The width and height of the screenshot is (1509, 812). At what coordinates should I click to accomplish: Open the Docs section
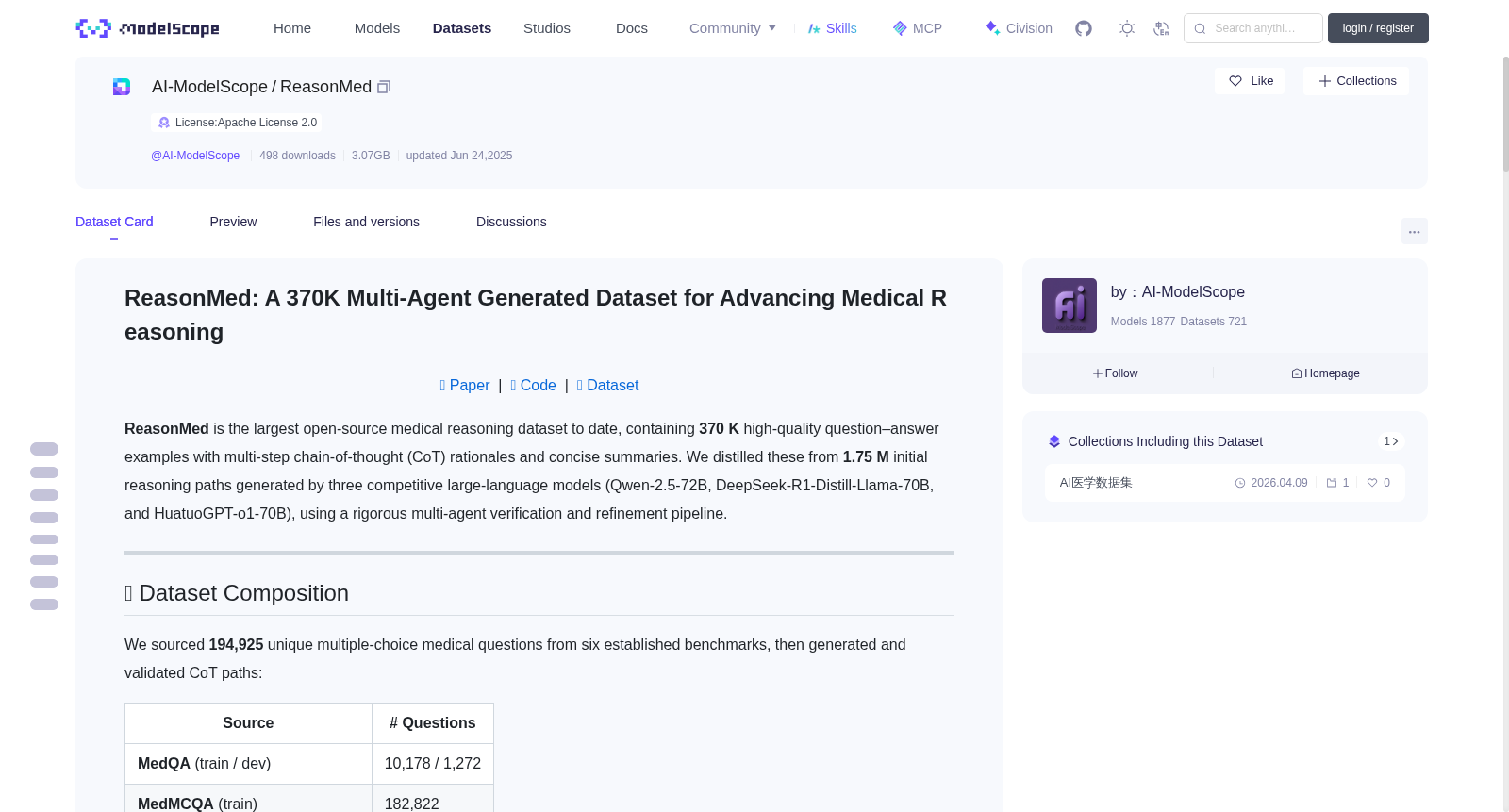[x=632, y=28]
